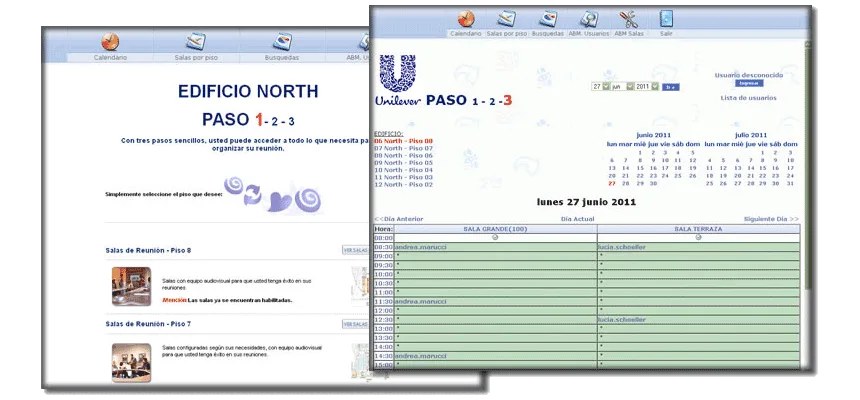Screen dimensions: 860x400
Task: Open the day dropdown showing 27
Action: 601,87
